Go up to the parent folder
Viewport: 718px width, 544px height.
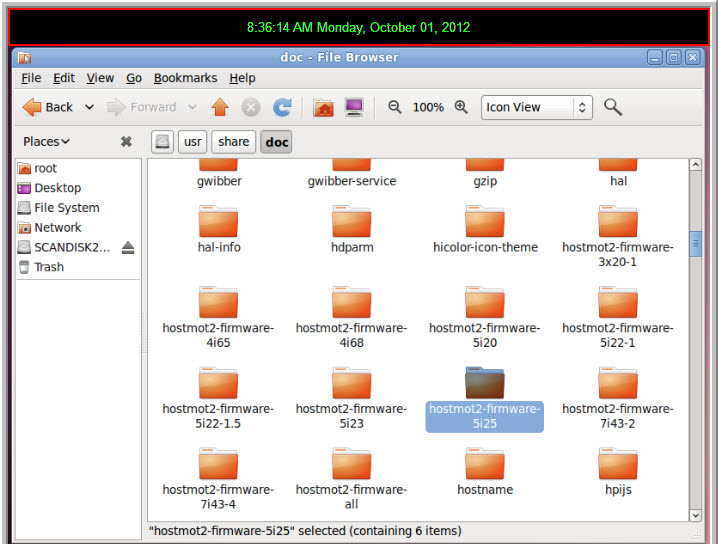220,107
